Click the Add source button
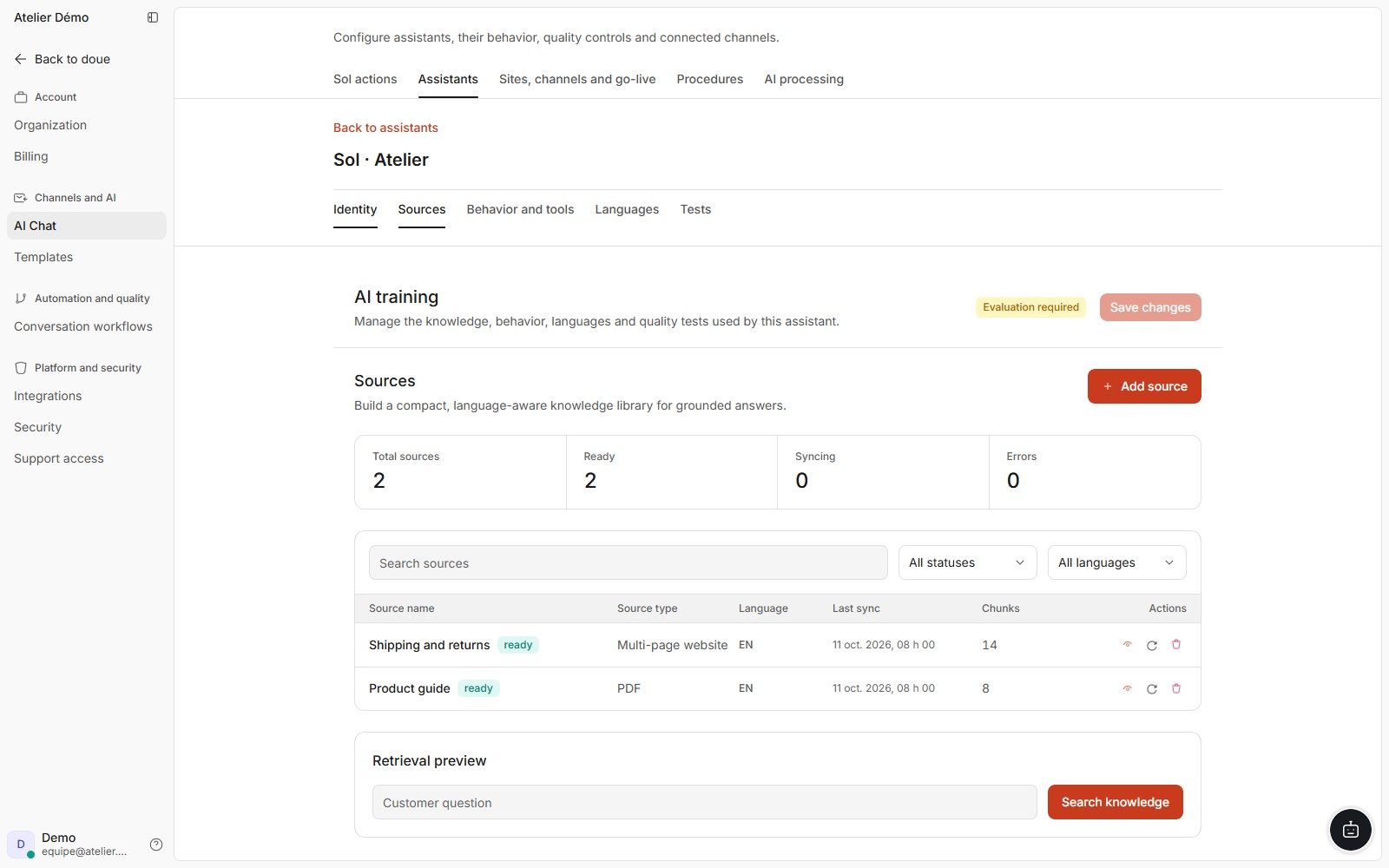Screen dimensions: 1389x868 (x=1144, y=386)
